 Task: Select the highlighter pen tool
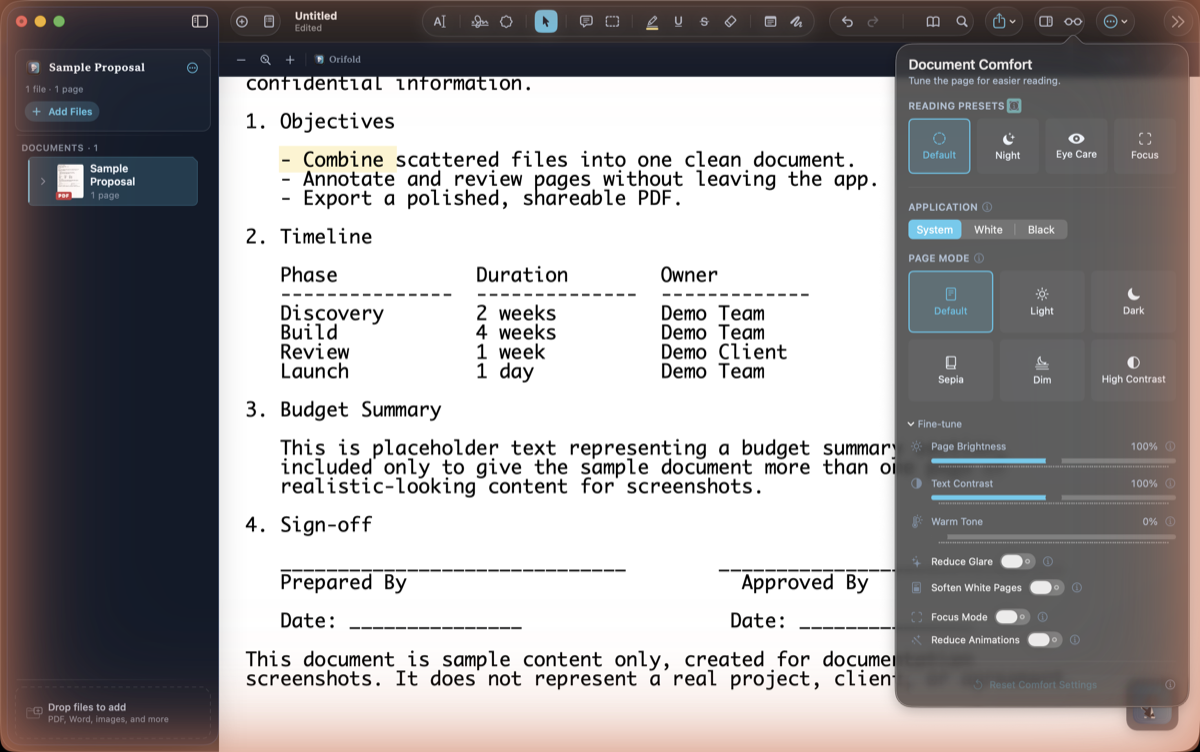[652, 21]
